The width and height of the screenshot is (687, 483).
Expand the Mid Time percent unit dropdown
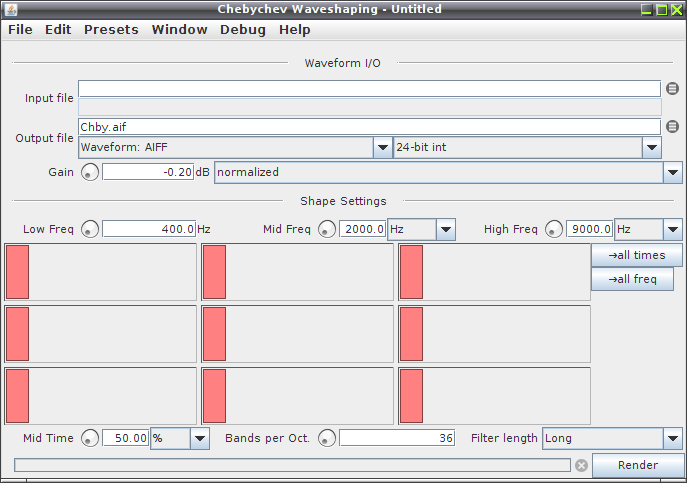coord(200,439)
